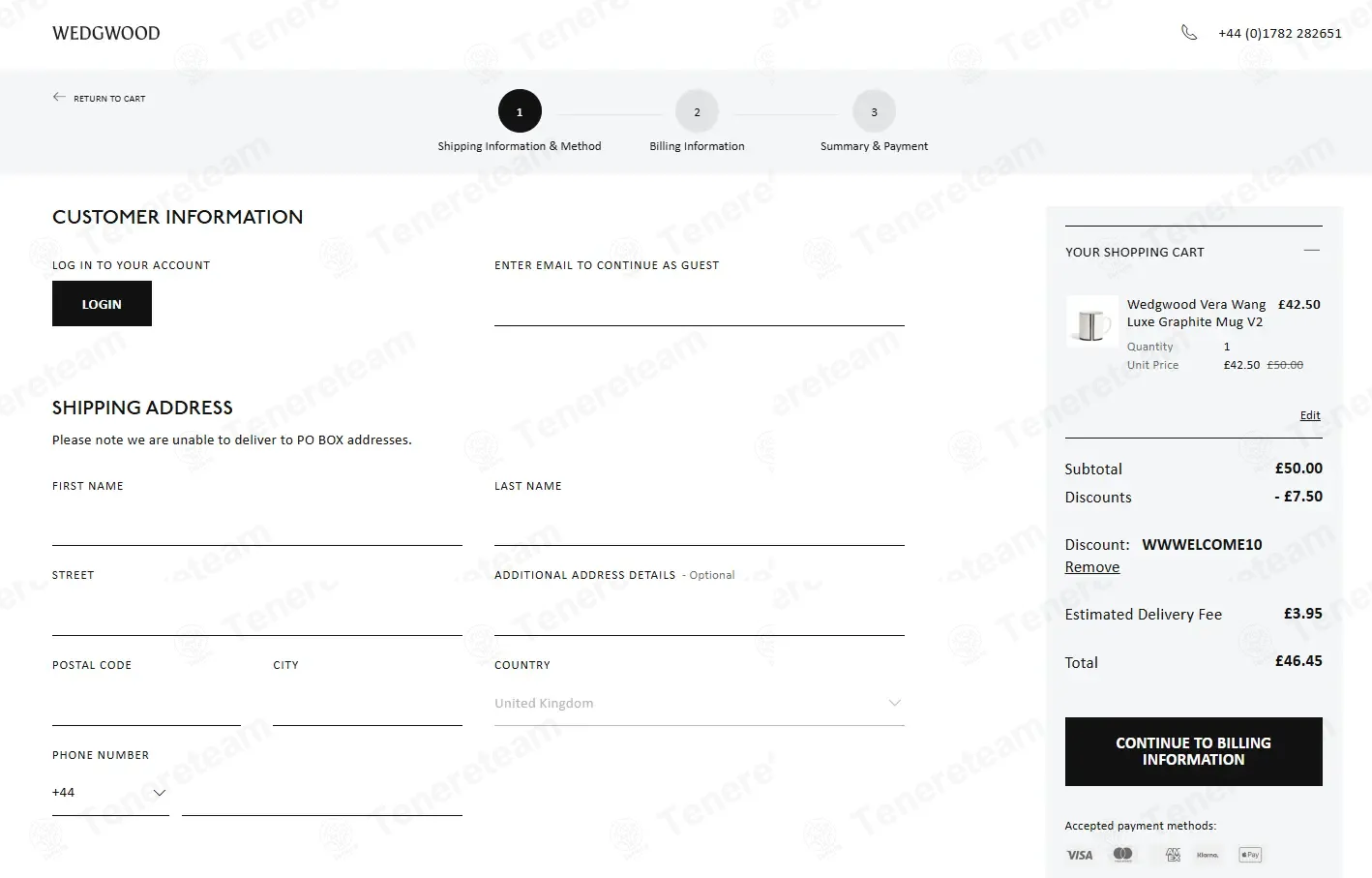Viewport: 1372px width, 878px height.
Task: Focus the Additional Address Details field
Action: [x=700, y=617]
